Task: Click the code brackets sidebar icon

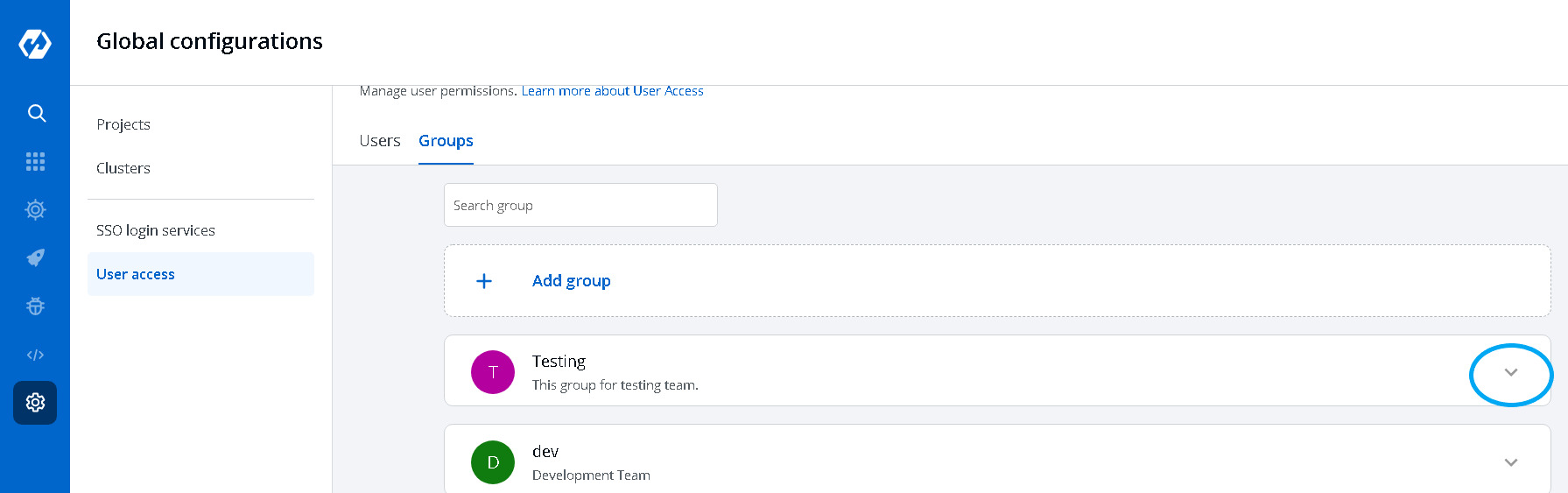Action: [36, 355]
